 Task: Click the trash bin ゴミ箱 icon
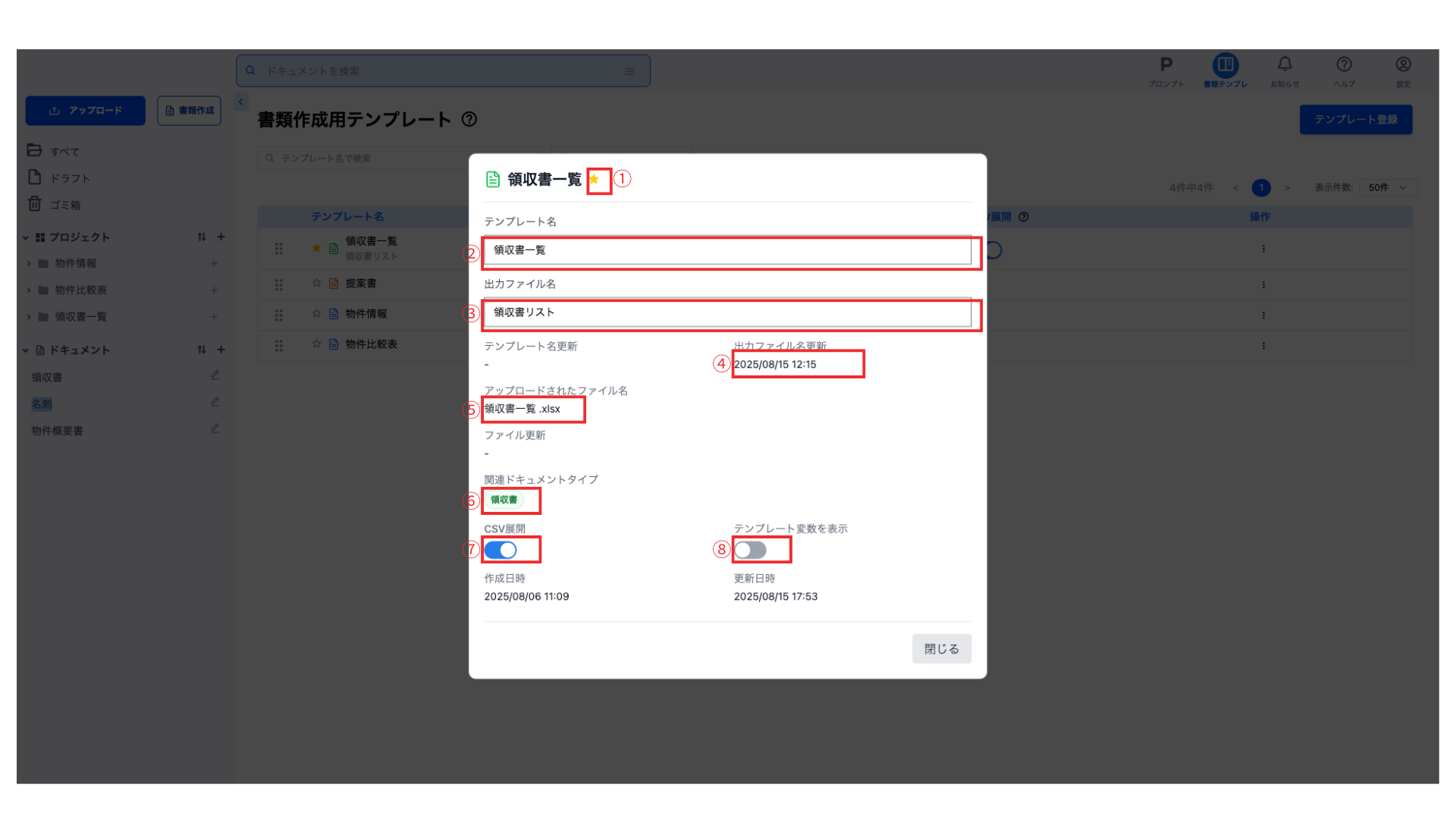pos(35,204)
